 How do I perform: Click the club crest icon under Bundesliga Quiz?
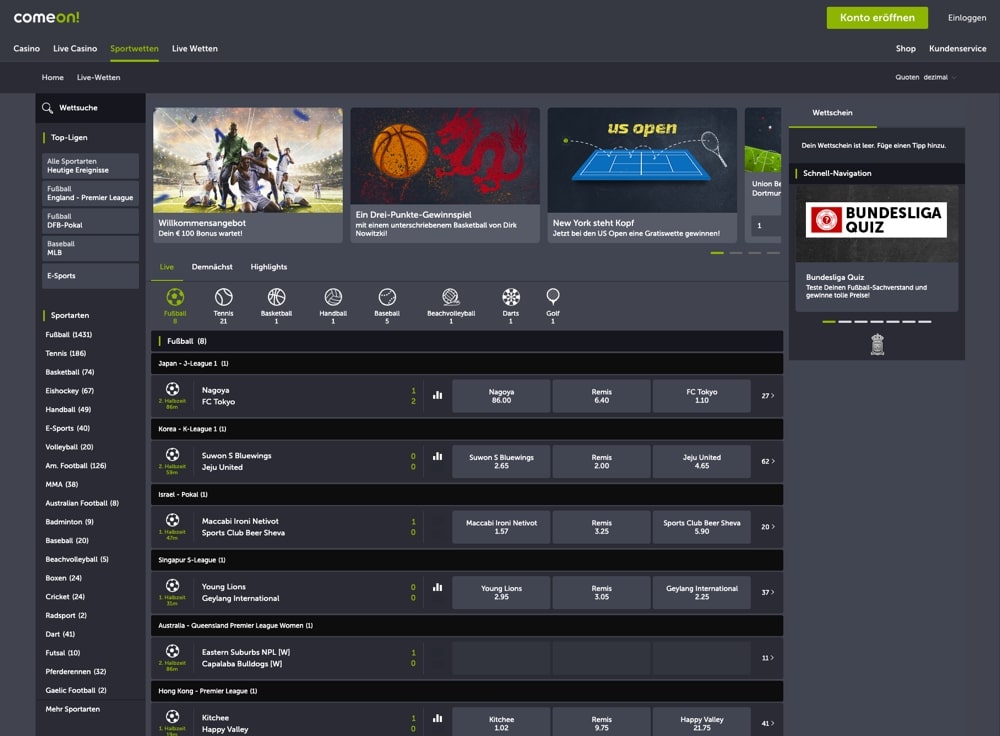(878, 344)
